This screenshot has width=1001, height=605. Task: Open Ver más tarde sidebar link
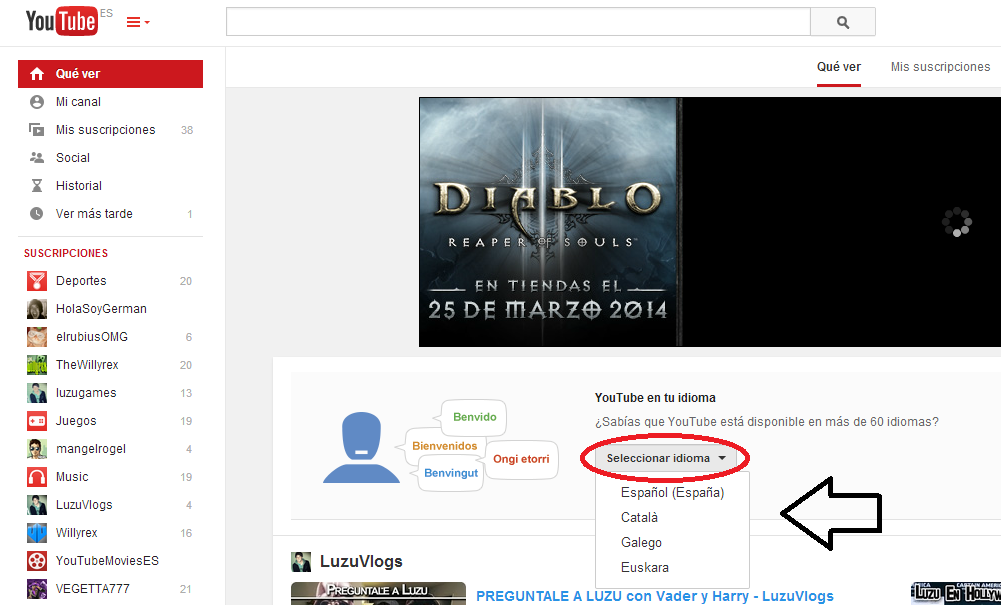coord(94,214)
